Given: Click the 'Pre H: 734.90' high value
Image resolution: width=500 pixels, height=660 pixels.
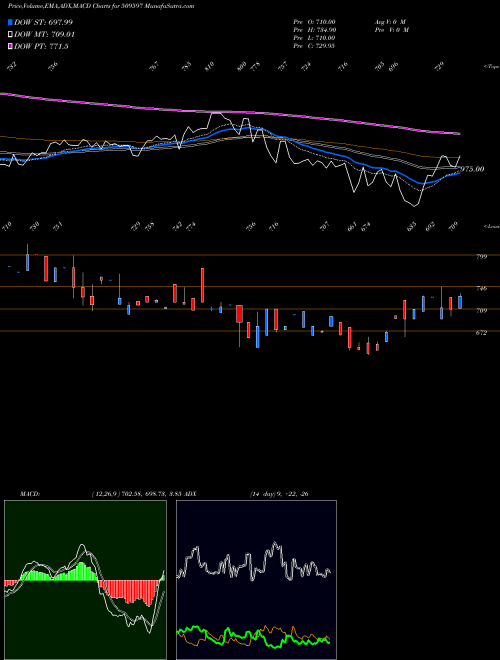Looking at the screenshot, I should point(314,30).
